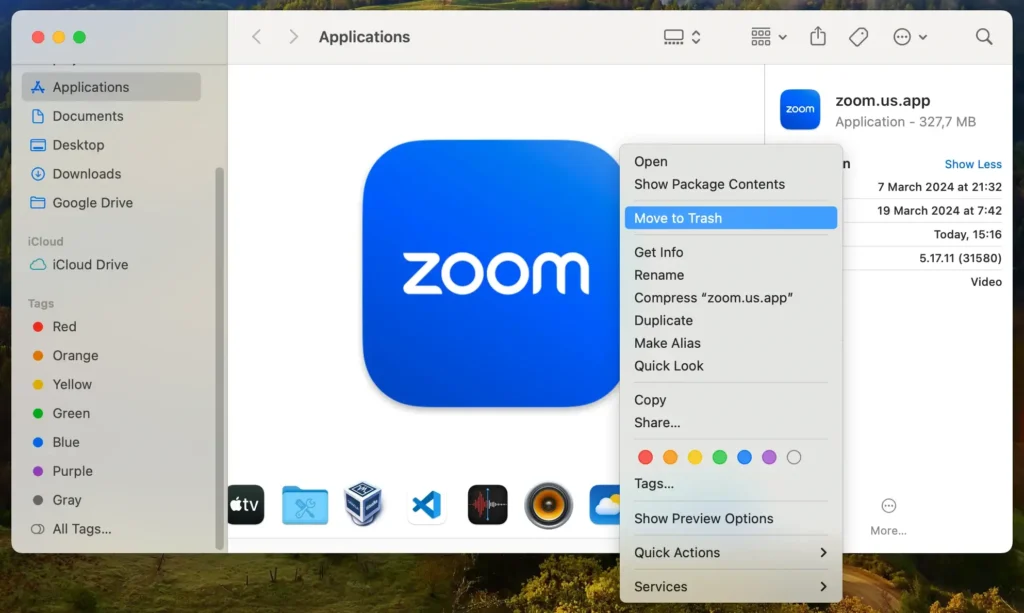Click the sidebar scrollbar
The height and width of the screenshot is (613, 1024).
219,358
